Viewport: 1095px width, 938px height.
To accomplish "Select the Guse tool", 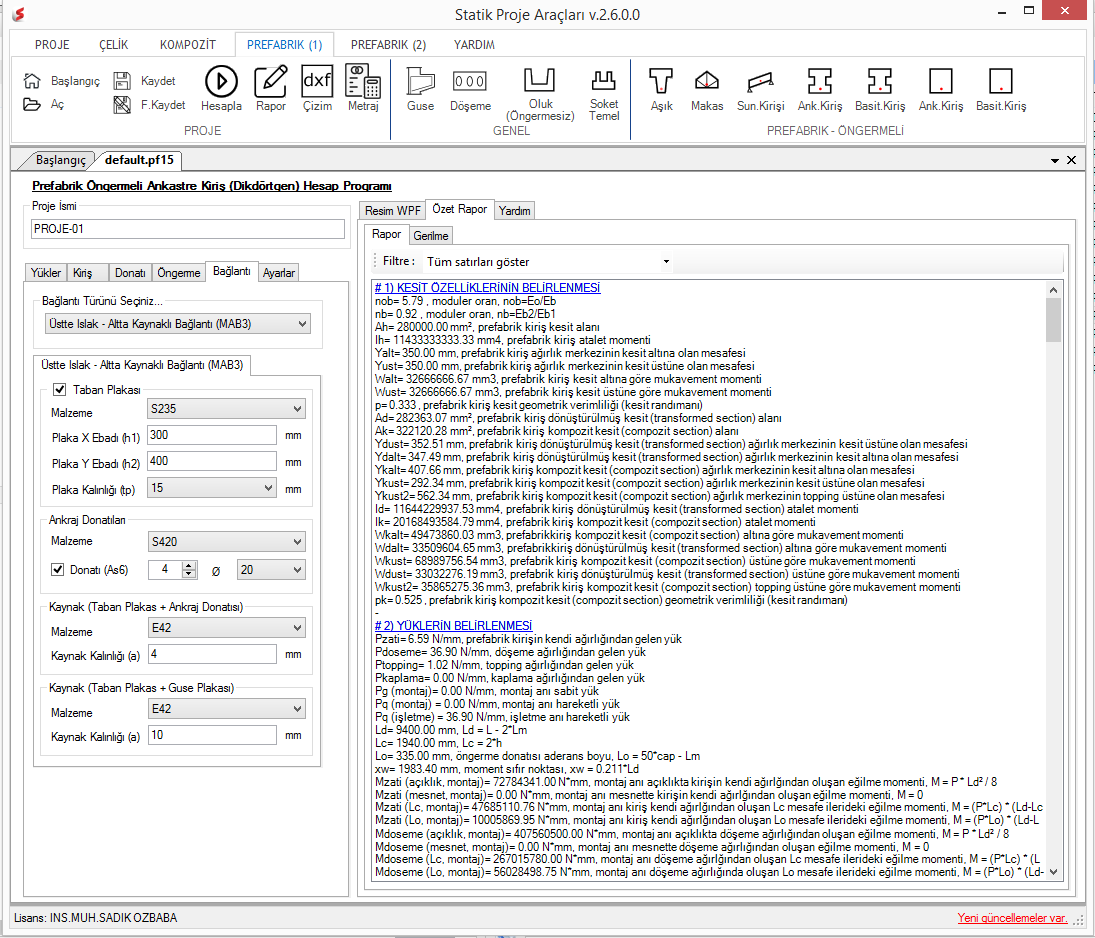I will (x=420, y=89).
